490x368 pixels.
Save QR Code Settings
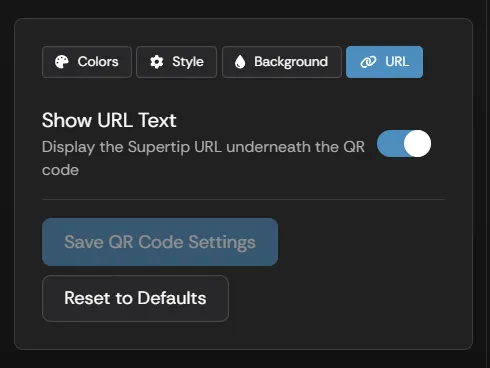point(160,242)
